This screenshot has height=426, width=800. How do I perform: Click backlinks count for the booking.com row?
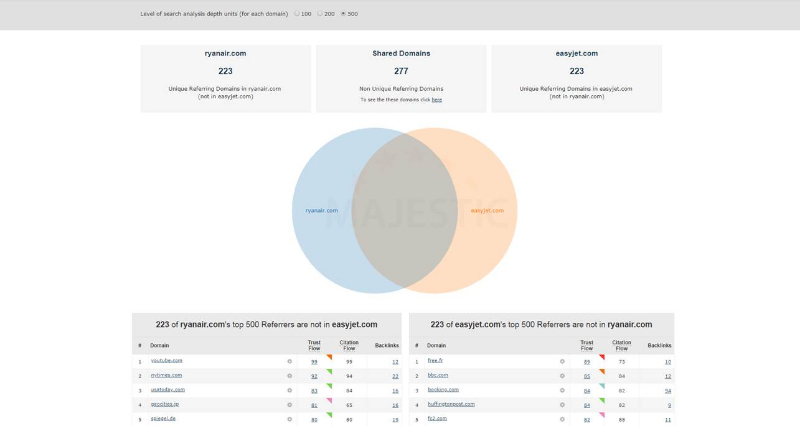coord(668,391)
